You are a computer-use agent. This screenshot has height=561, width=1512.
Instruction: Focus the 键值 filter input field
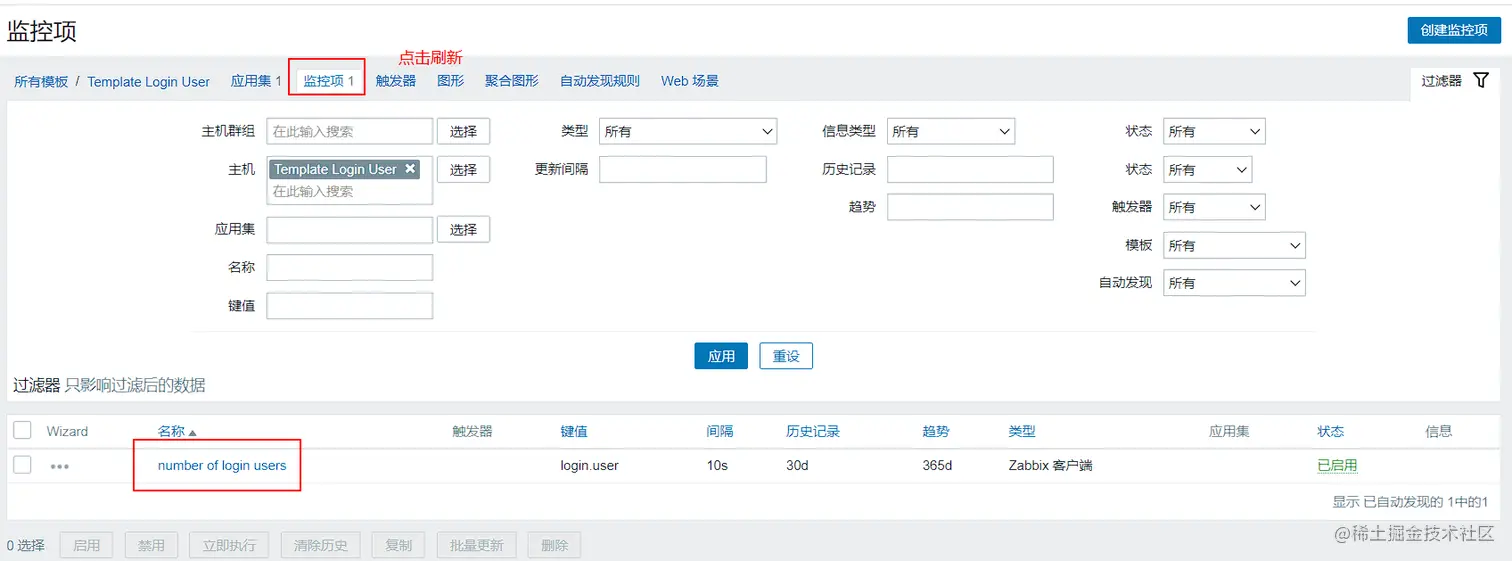pyautogui.click(x=350, y=305)
